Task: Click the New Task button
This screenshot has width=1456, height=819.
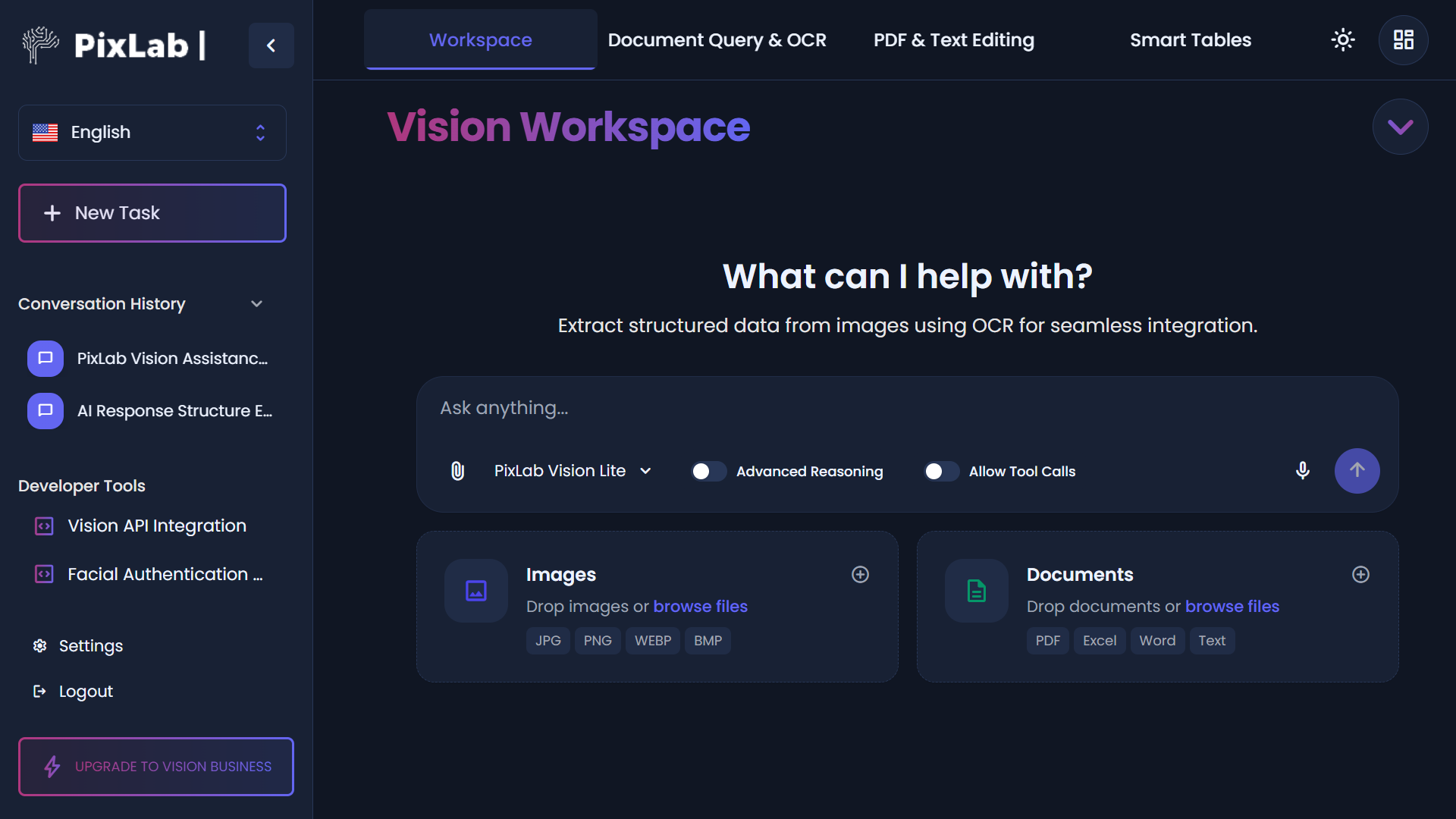Action: pyautogui.click(x=152, y=213)
